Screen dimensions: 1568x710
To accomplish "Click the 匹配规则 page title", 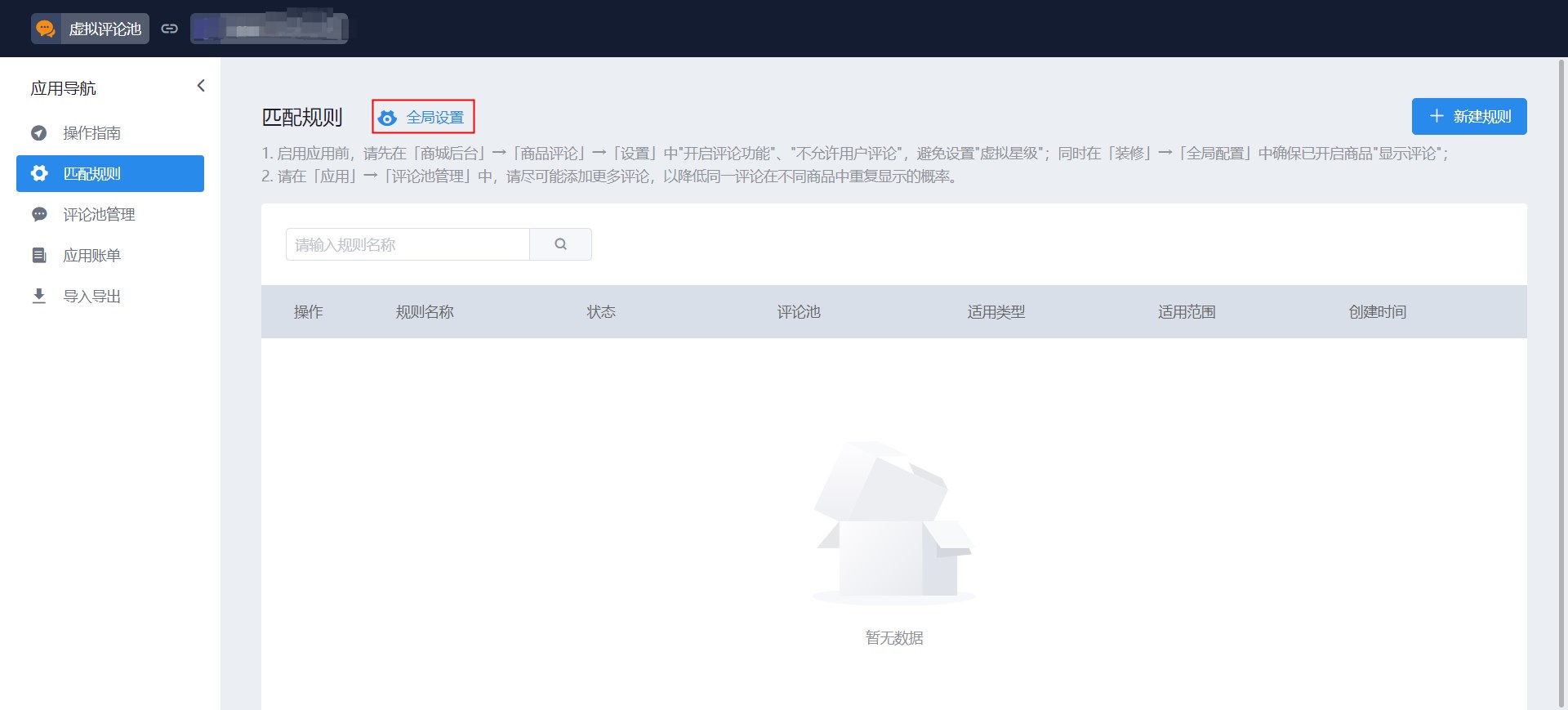I will click(x=302, y=118).
